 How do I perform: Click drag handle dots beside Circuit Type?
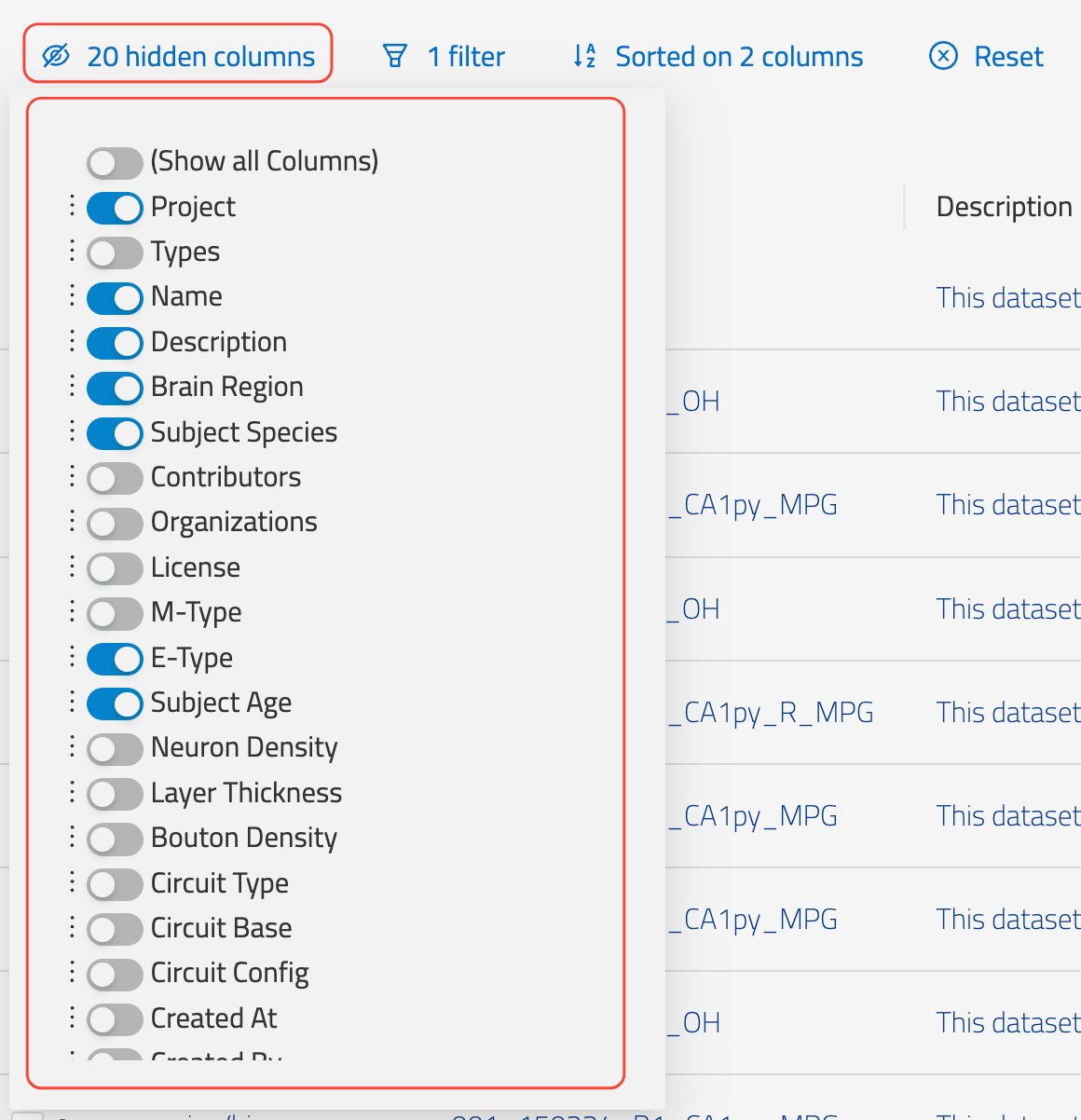(72, 882)
